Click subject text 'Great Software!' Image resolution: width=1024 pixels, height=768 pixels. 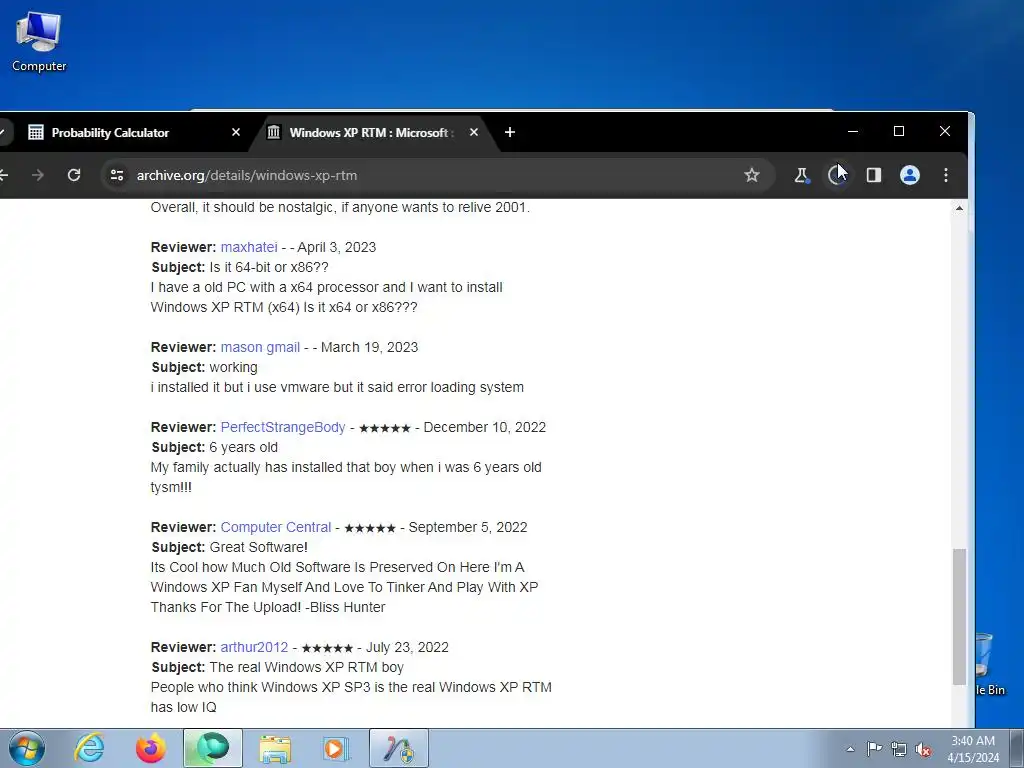click(x=259, y=547)
